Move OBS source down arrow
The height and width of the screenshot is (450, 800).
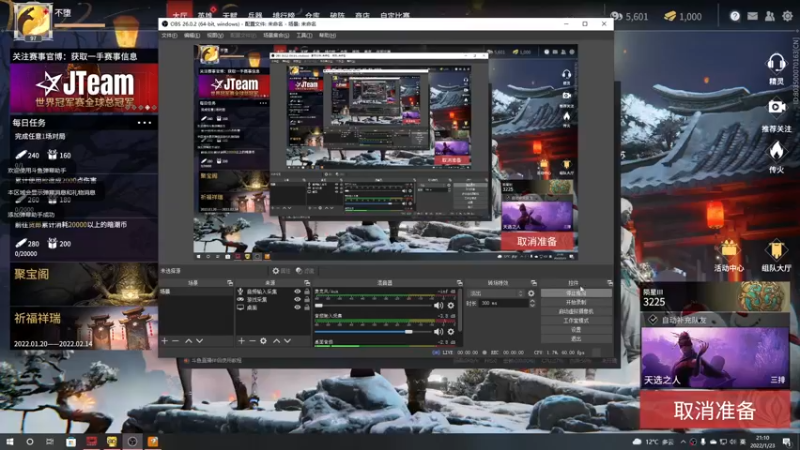[x=287, y=340]
